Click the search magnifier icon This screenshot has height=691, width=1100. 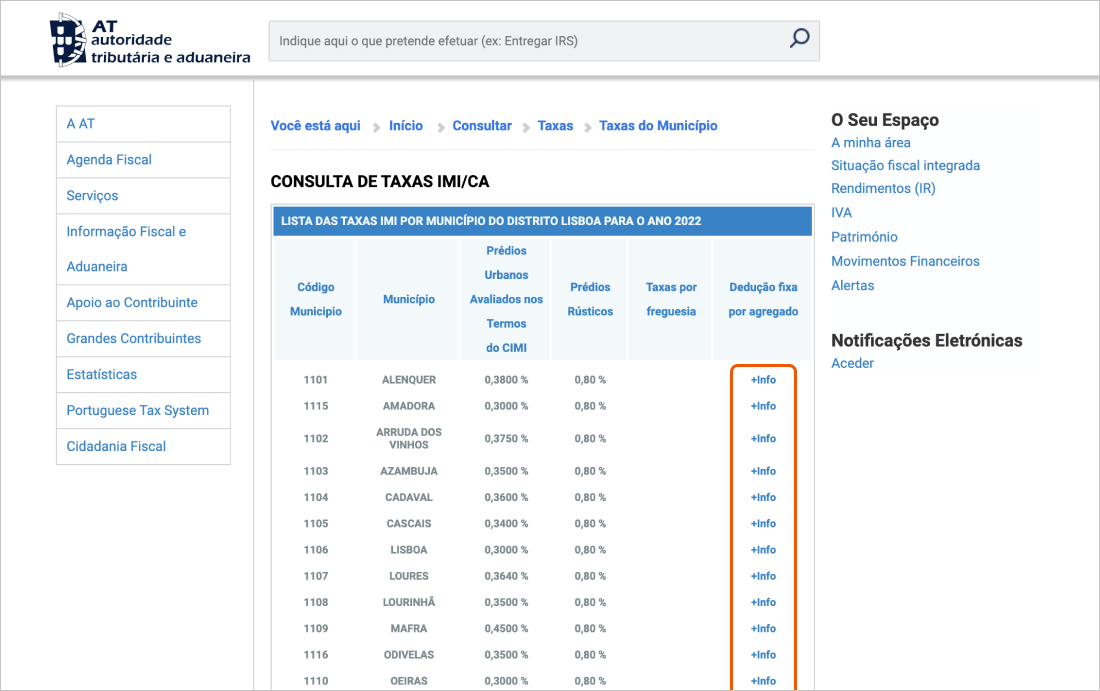click(799, 40)
